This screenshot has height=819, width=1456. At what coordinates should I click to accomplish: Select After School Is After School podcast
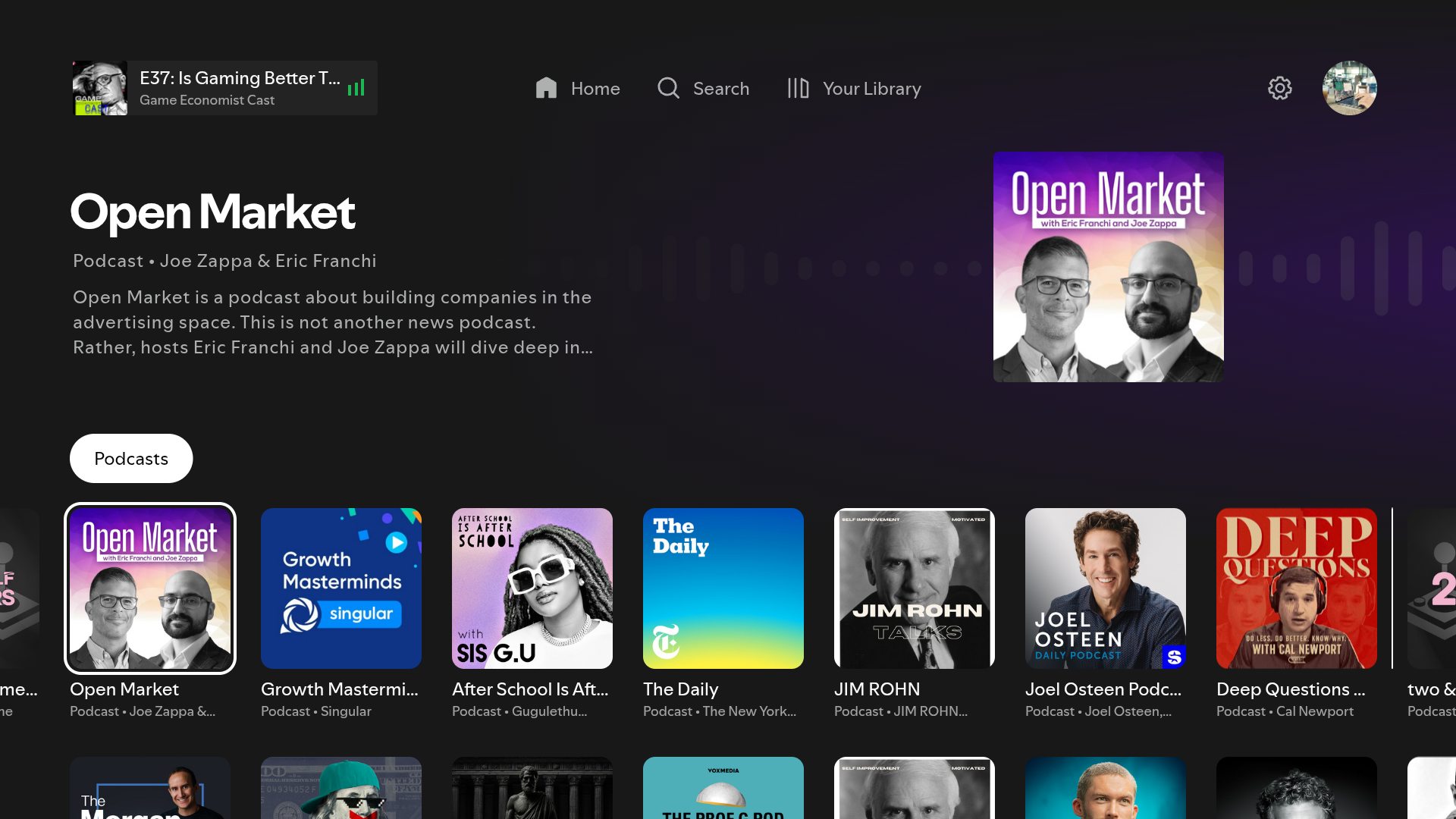pos(532,588)
